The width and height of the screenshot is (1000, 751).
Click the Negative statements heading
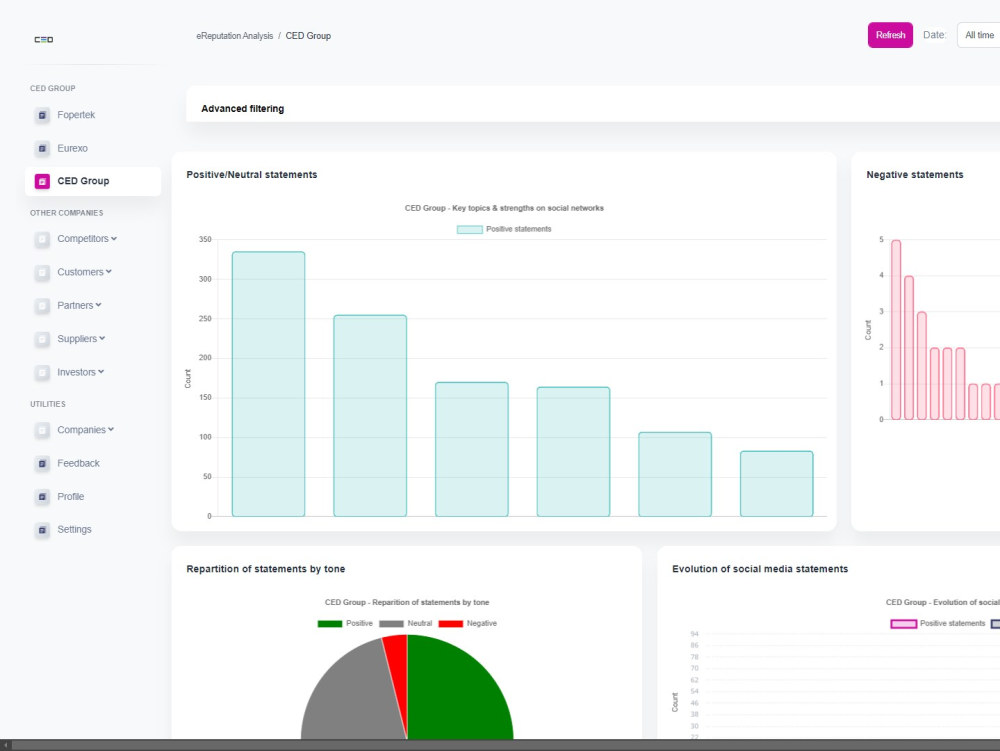pos(915,175)
